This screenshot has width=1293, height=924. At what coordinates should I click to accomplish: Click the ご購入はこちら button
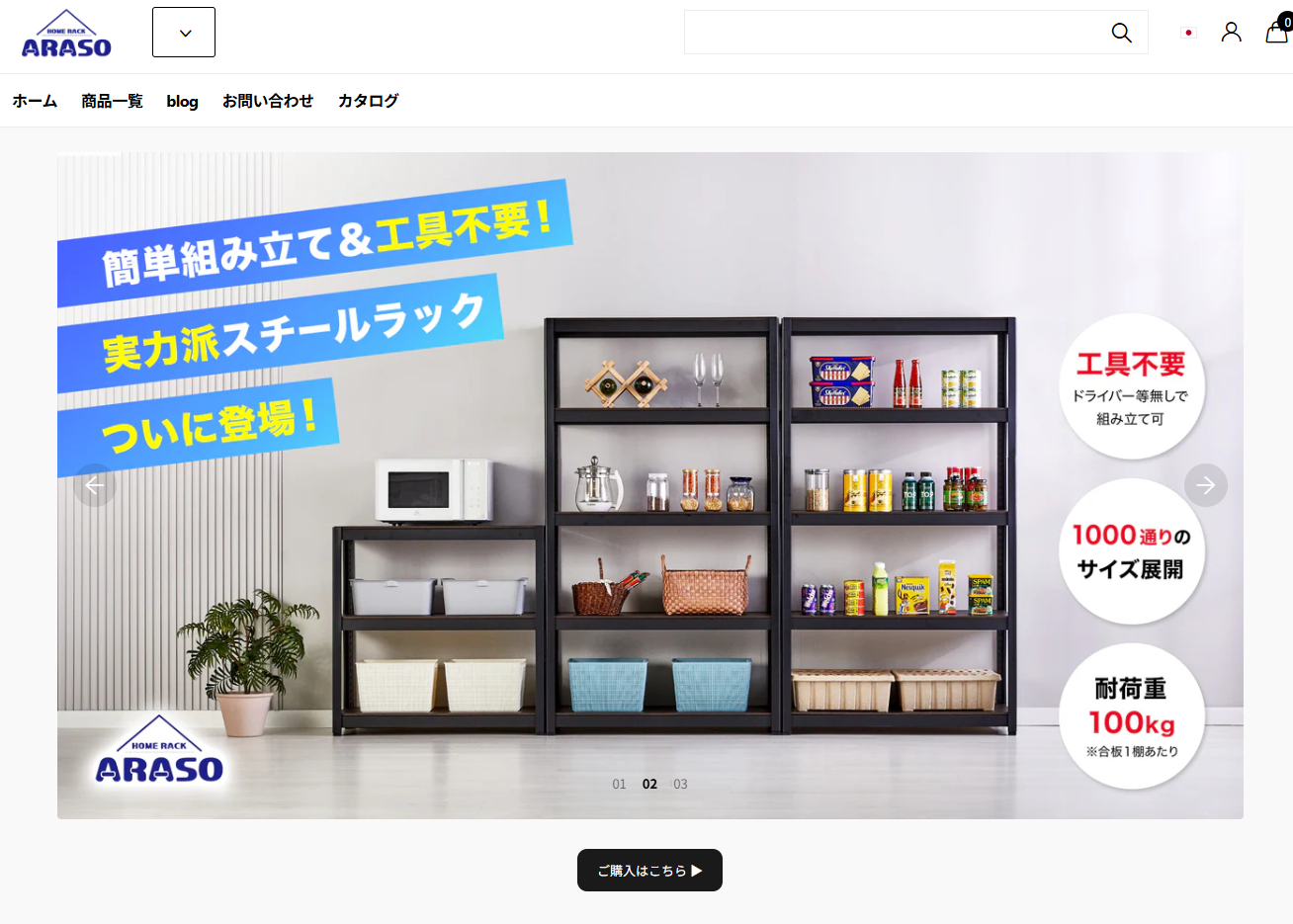[x=649, y=871]
